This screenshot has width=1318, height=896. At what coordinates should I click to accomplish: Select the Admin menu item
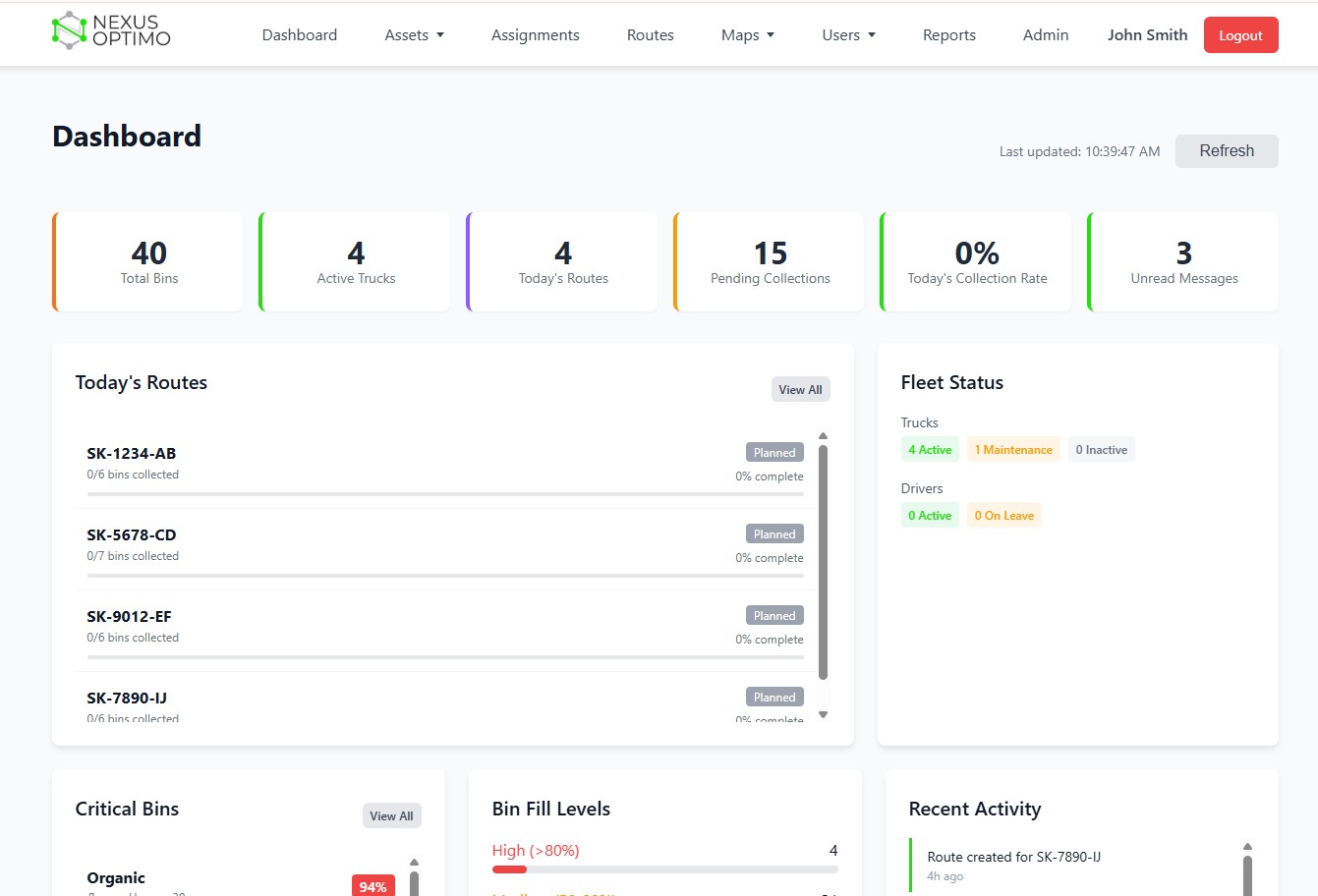[x=1046, y=35]
